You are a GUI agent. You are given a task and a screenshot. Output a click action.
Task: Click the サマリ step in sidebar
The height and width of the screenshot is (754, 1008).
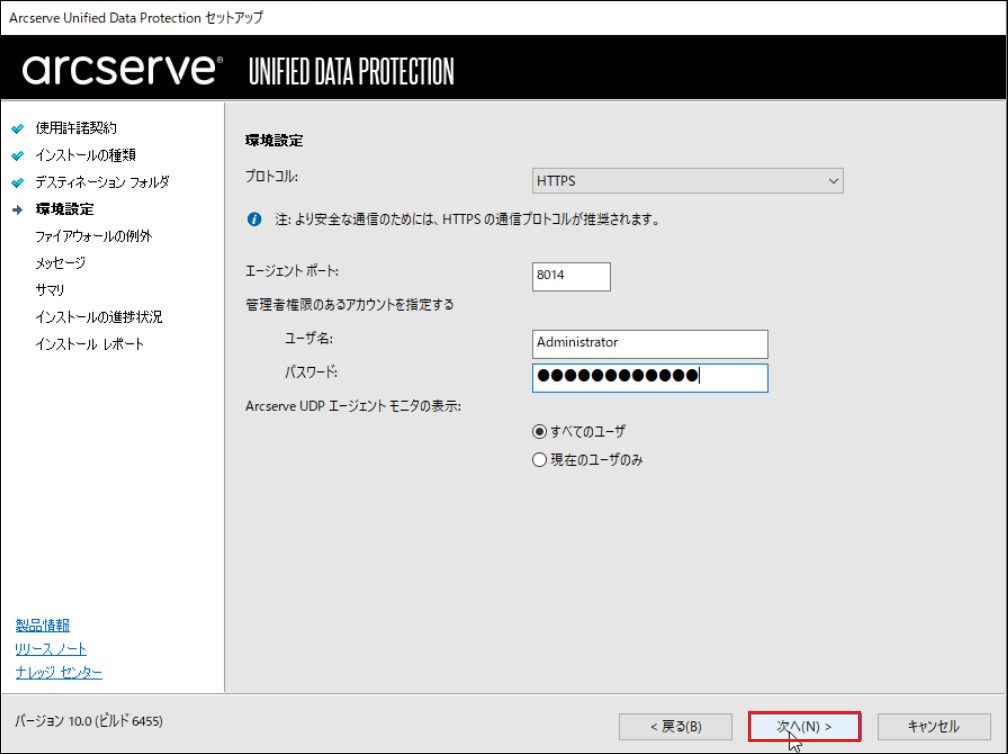[50, 290]
